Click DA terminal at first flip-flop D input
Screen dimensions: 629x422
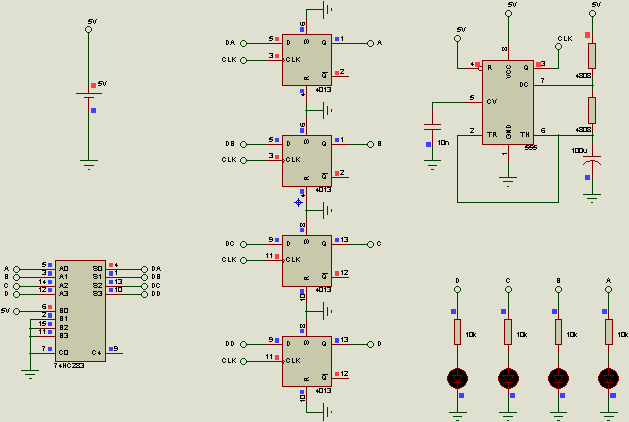(x=243, y=43)
